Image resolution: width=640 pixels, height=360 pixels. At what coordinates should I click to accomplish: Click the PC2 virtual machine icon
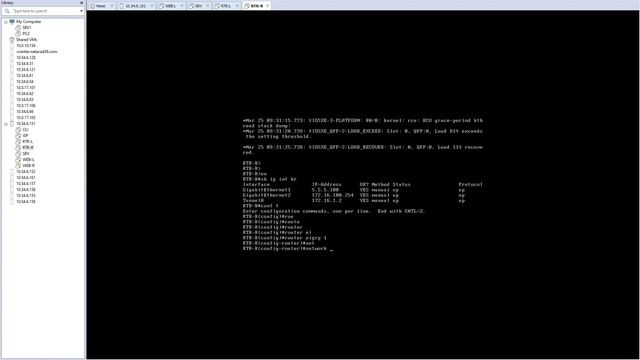(x=18, y=33)
